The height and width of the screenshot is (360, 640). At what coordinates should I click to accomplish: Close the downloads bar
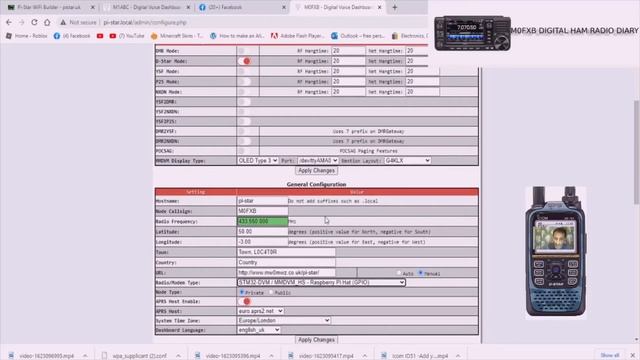633,356
